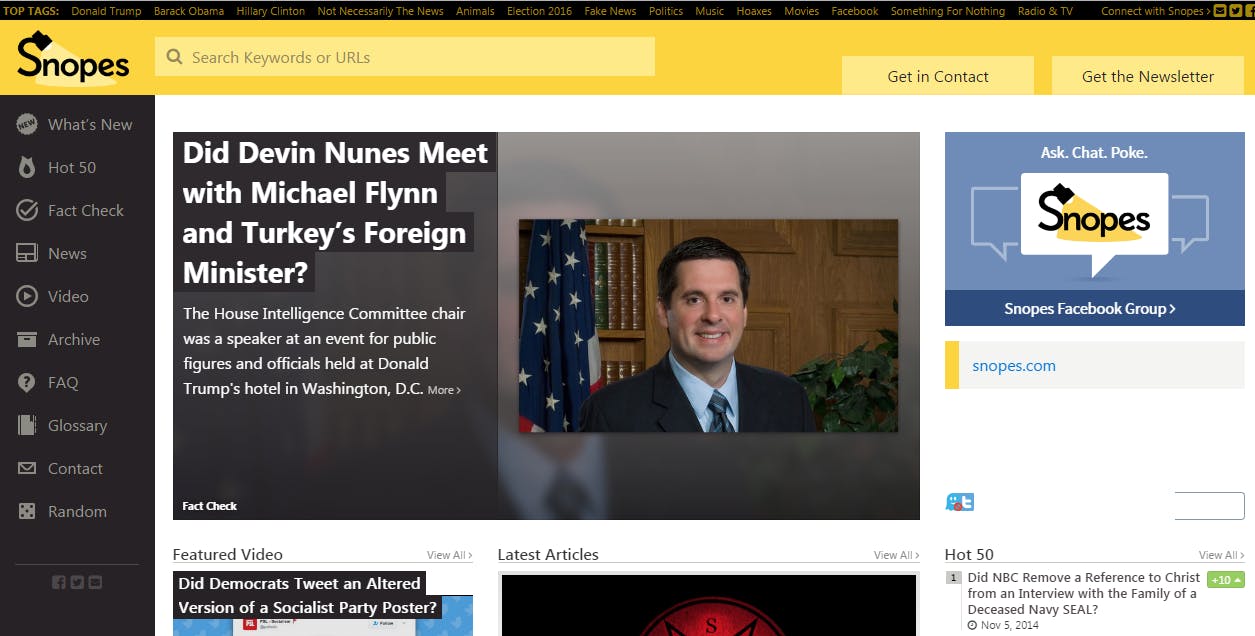Image resolution: width=1255 pixels, height=636 pixels.
Task: Click the More link in the Nunes article
Action: [x=444, y=390]
